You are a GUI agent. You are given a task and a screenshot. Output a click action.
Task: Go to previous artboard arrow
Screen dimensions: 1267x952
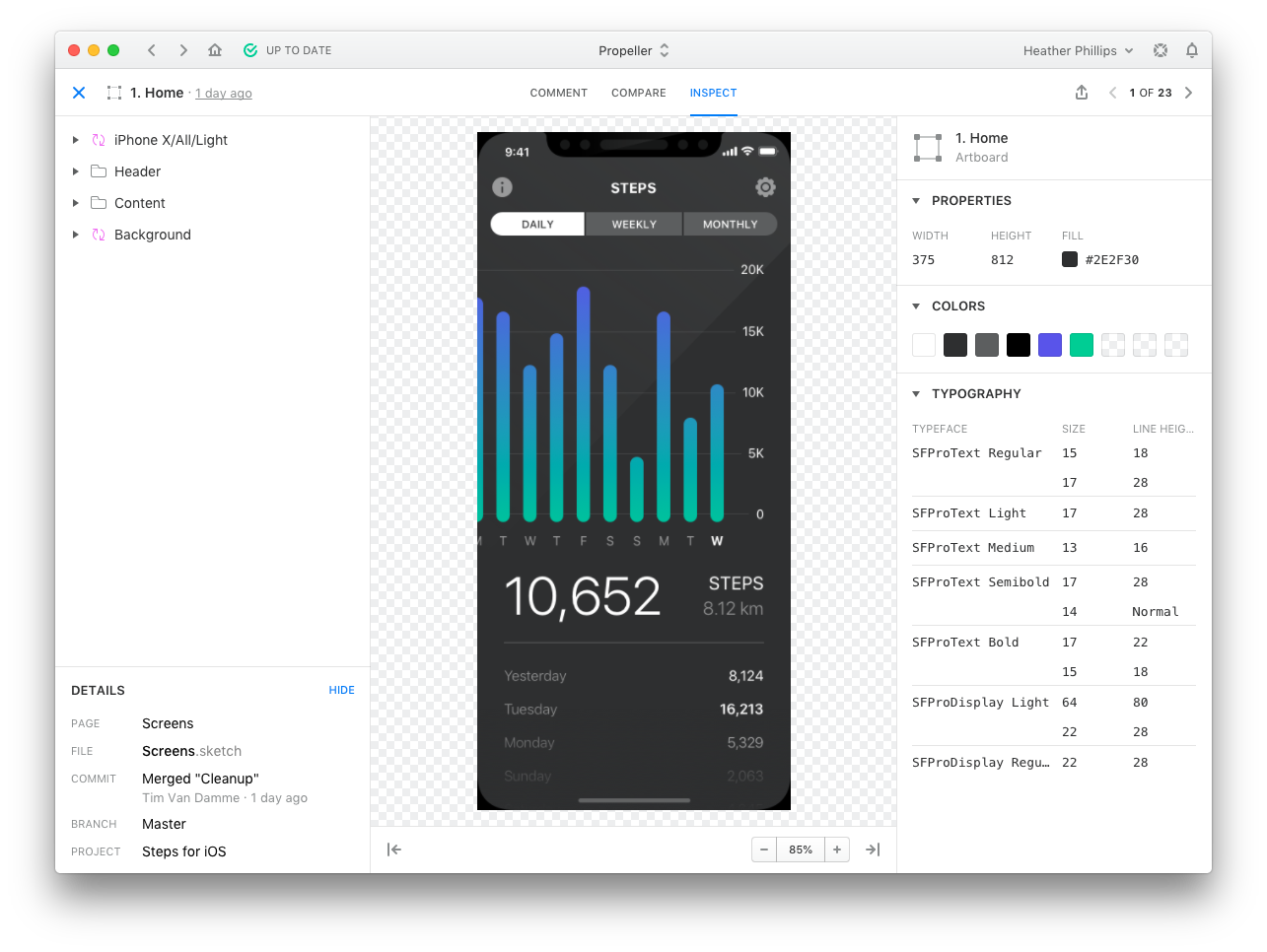point(1113,93)
